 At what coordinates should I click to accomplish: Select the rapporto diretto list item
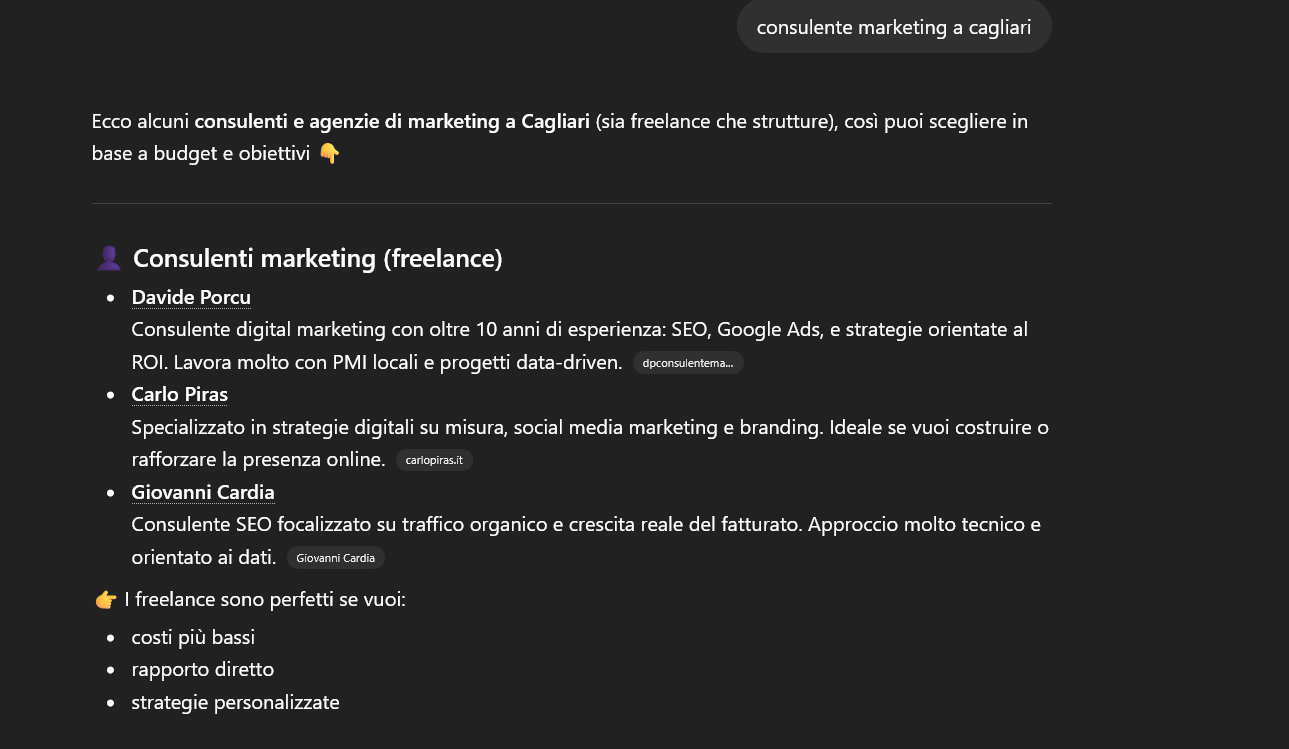(x=202, y=669)
